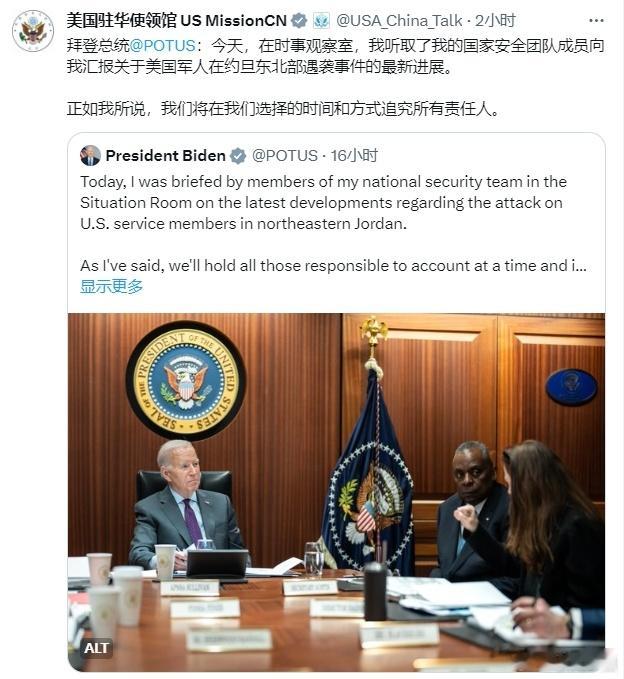624x679 pixels.
Task: Open the @POTUS handle in the quoted tweet
Action: [x=285, y=155]
